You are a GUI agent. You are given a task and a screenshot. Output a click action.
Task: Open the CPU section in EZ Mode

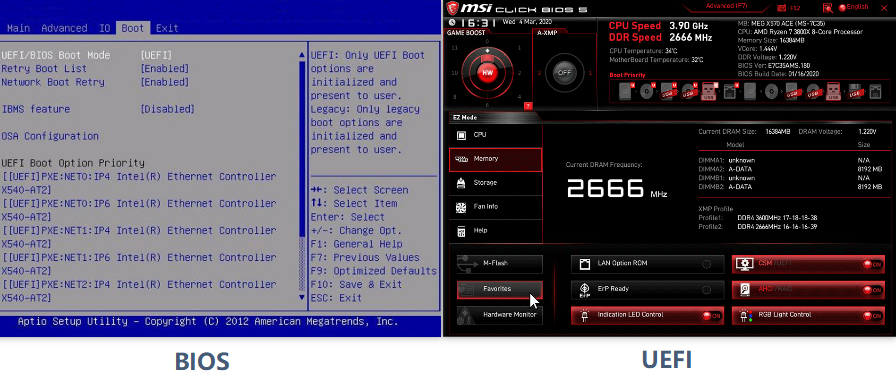click(495, 135)
